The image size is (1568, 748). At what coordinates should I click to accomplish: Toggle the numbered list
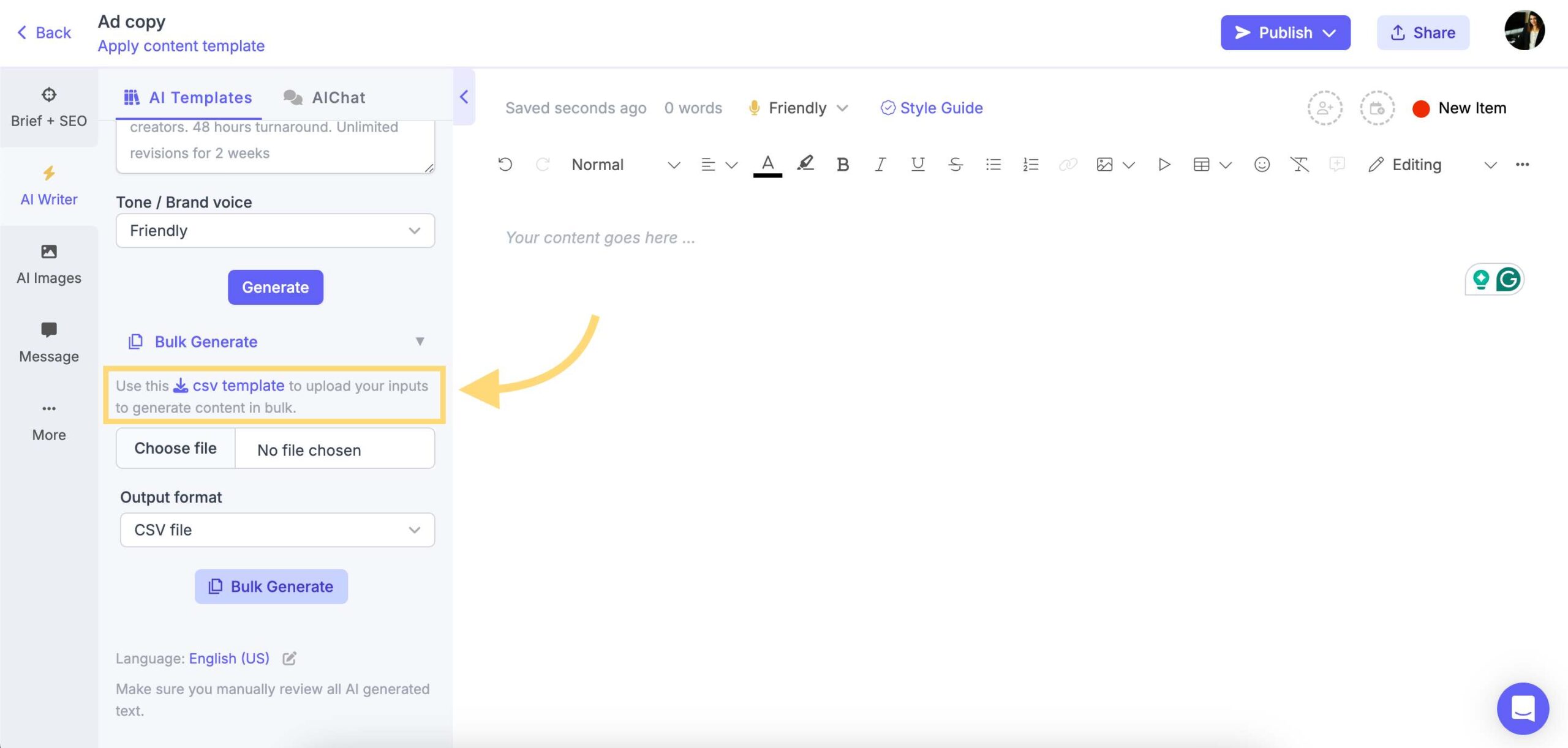pos(1030,164)
